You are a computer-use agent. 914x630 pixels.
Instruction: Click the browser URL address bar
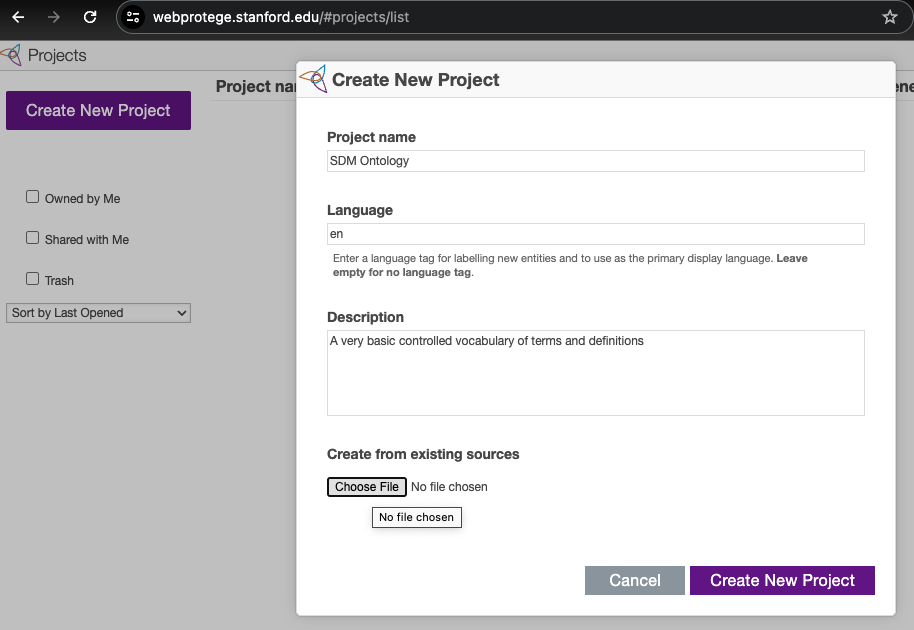[500, 17]
